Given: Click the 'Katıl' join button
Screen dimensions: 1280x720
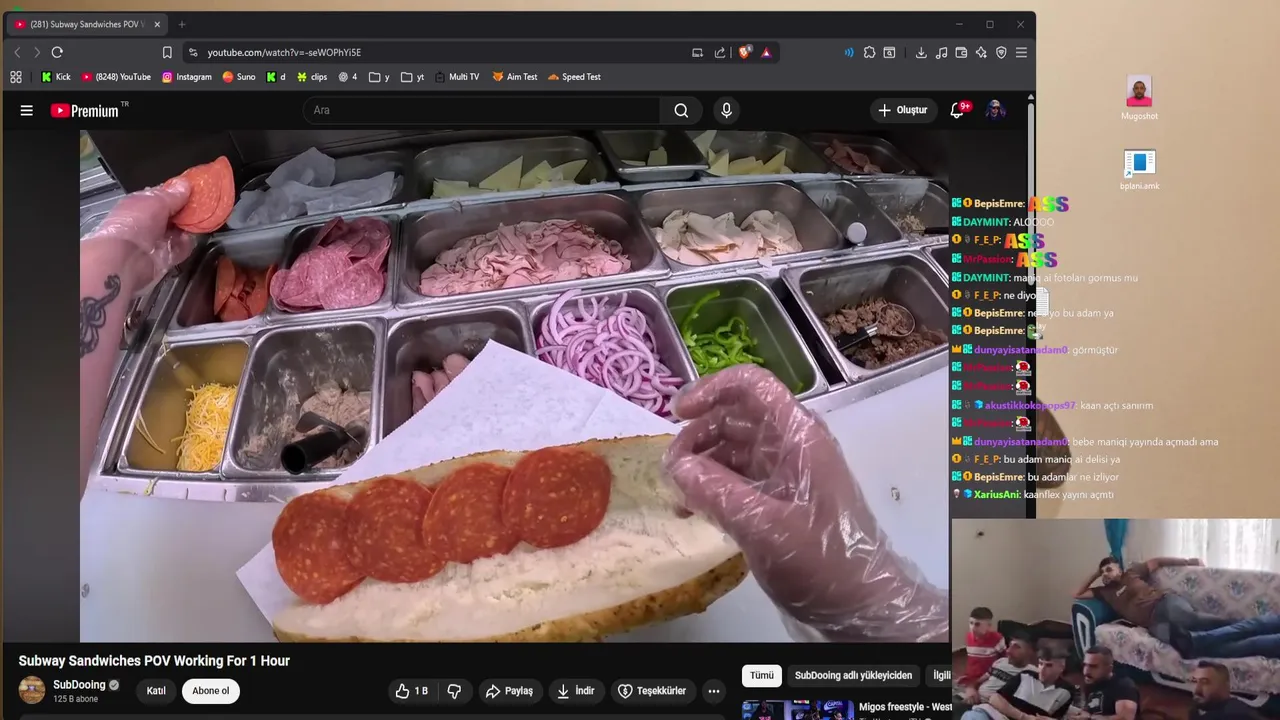Looking at the screenshot, I should [x=156, y=691].
